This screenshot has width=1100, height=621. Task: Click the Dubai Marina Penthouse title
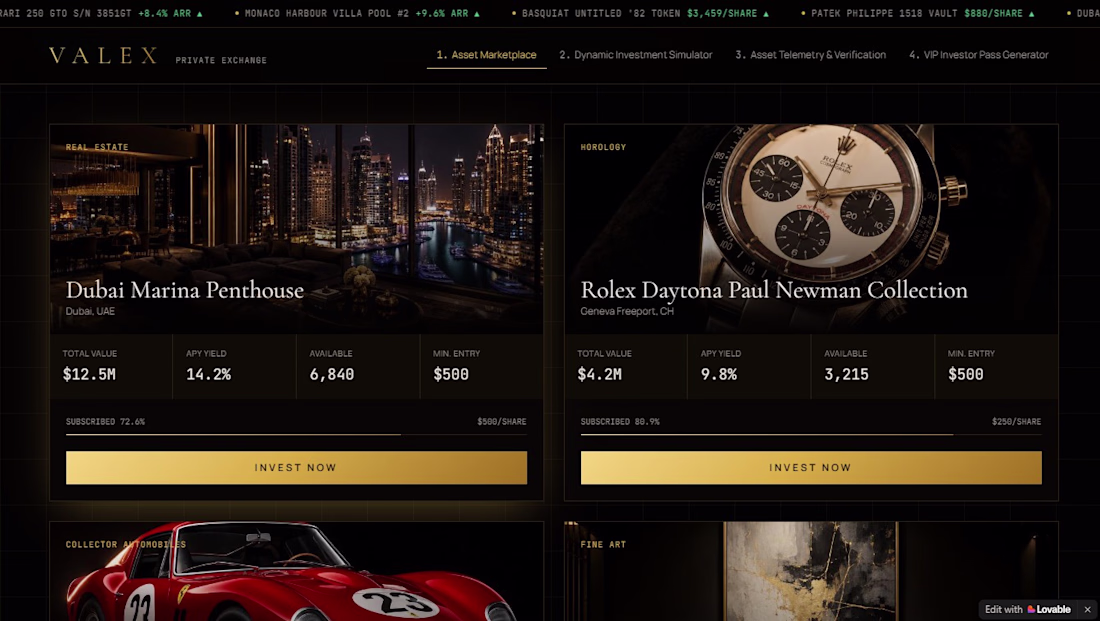185,290
